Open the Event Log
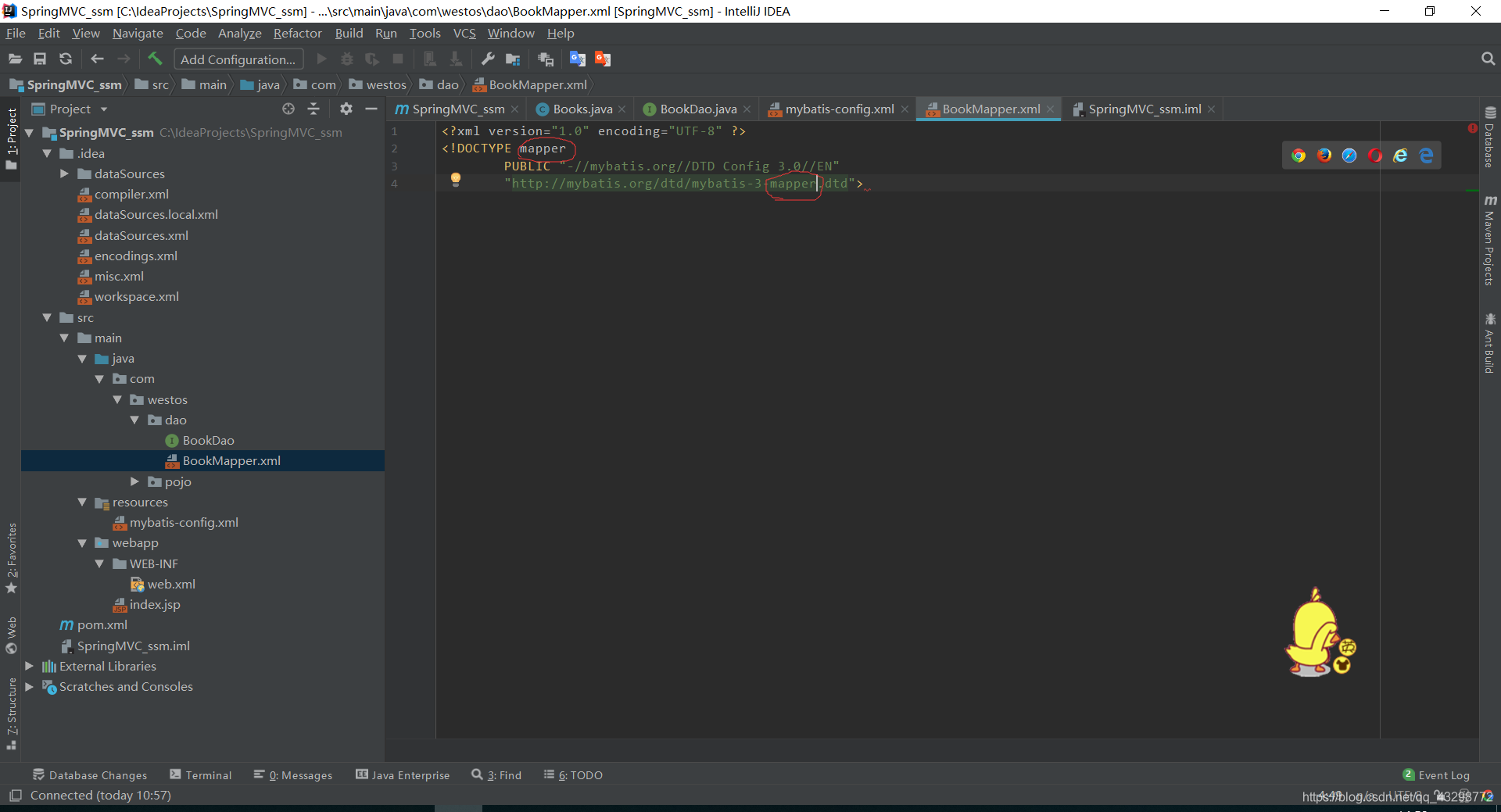Screen dimensions: 1501x812 tap(1436, 775)
